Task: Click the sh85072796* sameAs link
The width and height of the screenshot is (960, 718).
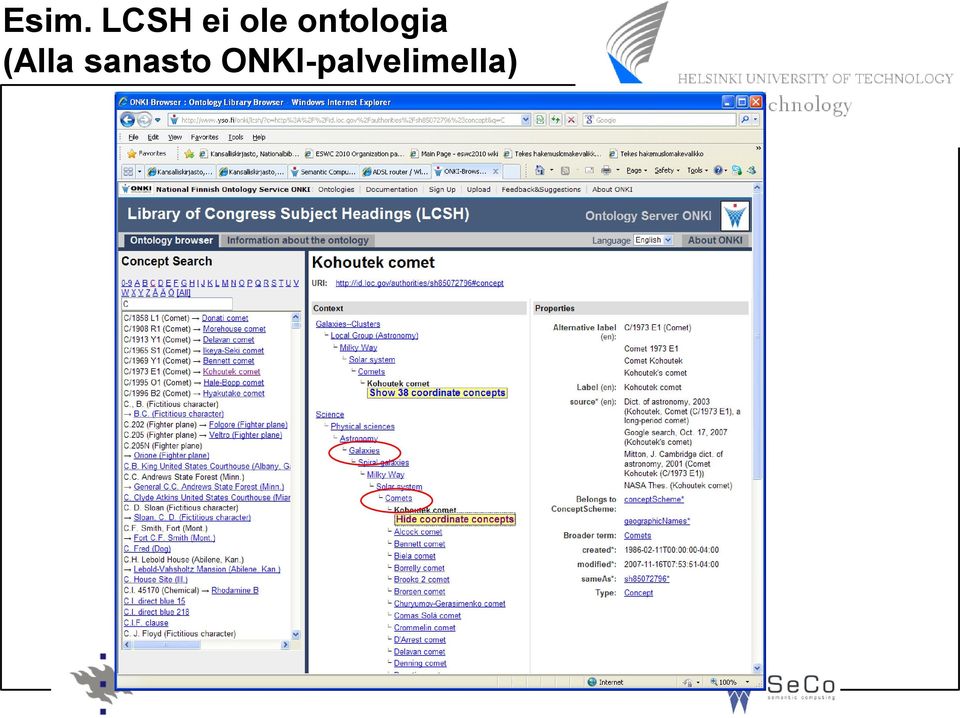Action: [x=647, y=578]
